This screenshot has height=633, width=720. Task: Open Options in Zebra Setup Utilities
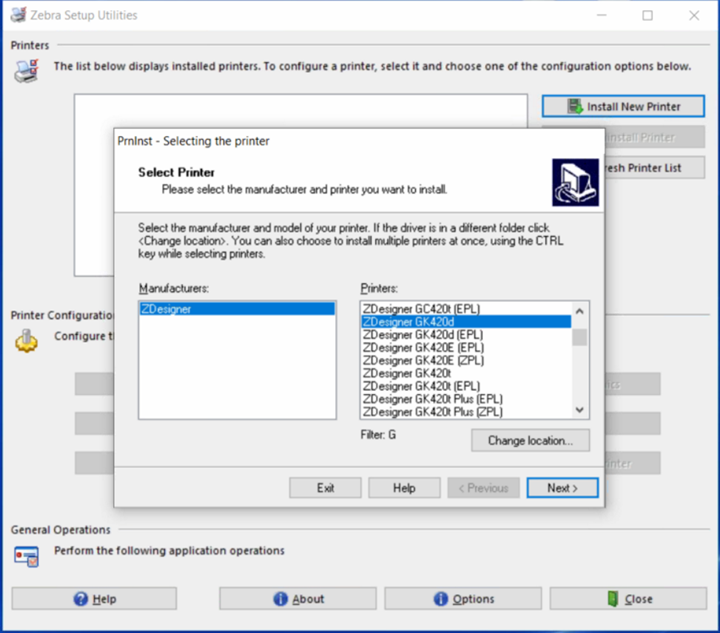tap(463, 599)
